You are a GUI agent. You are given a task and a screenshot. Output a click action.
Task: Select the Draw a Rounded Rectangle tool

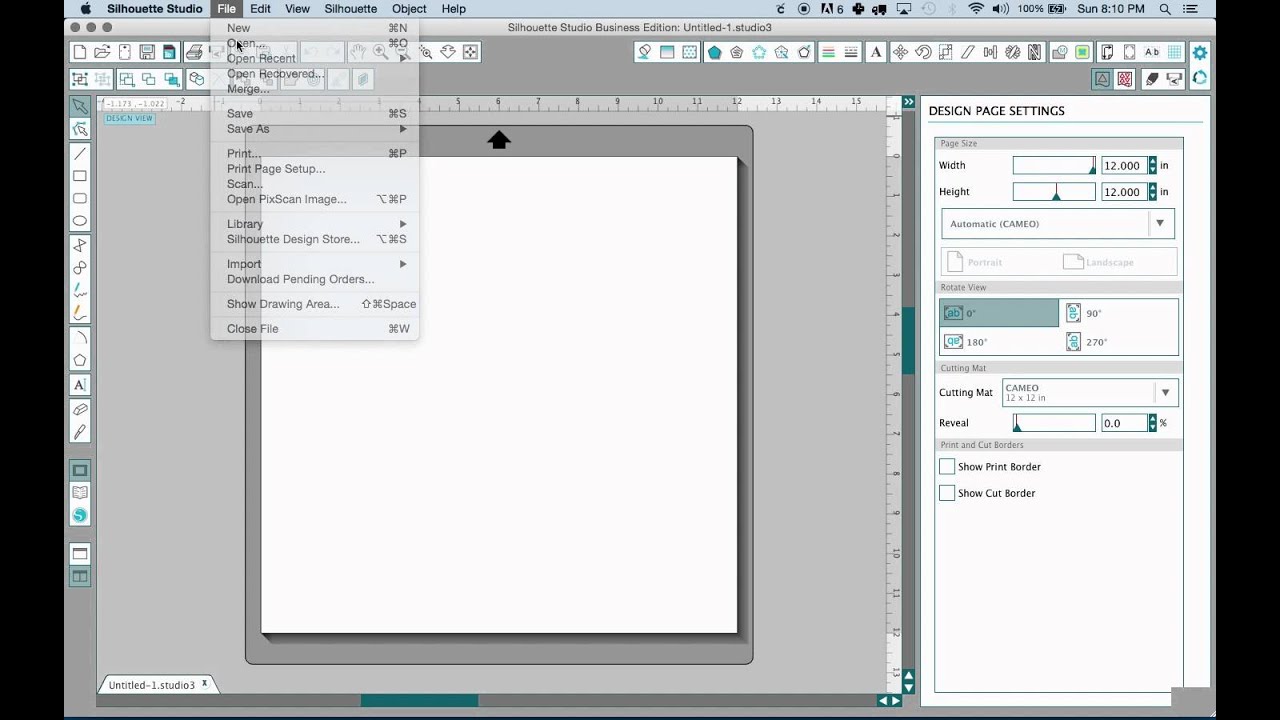tap(80, 199)
